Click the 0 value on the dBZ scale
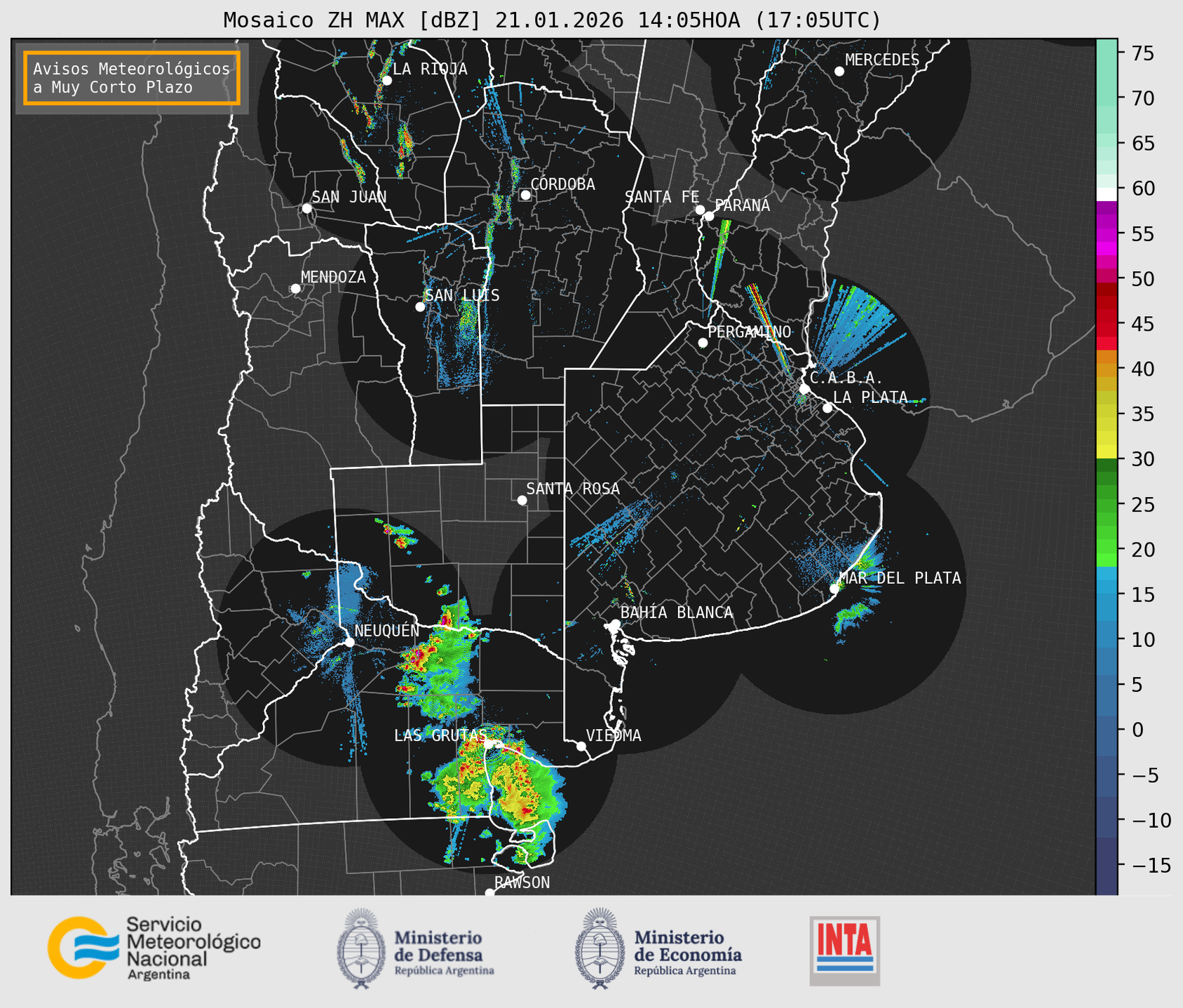 (1137, 730)
